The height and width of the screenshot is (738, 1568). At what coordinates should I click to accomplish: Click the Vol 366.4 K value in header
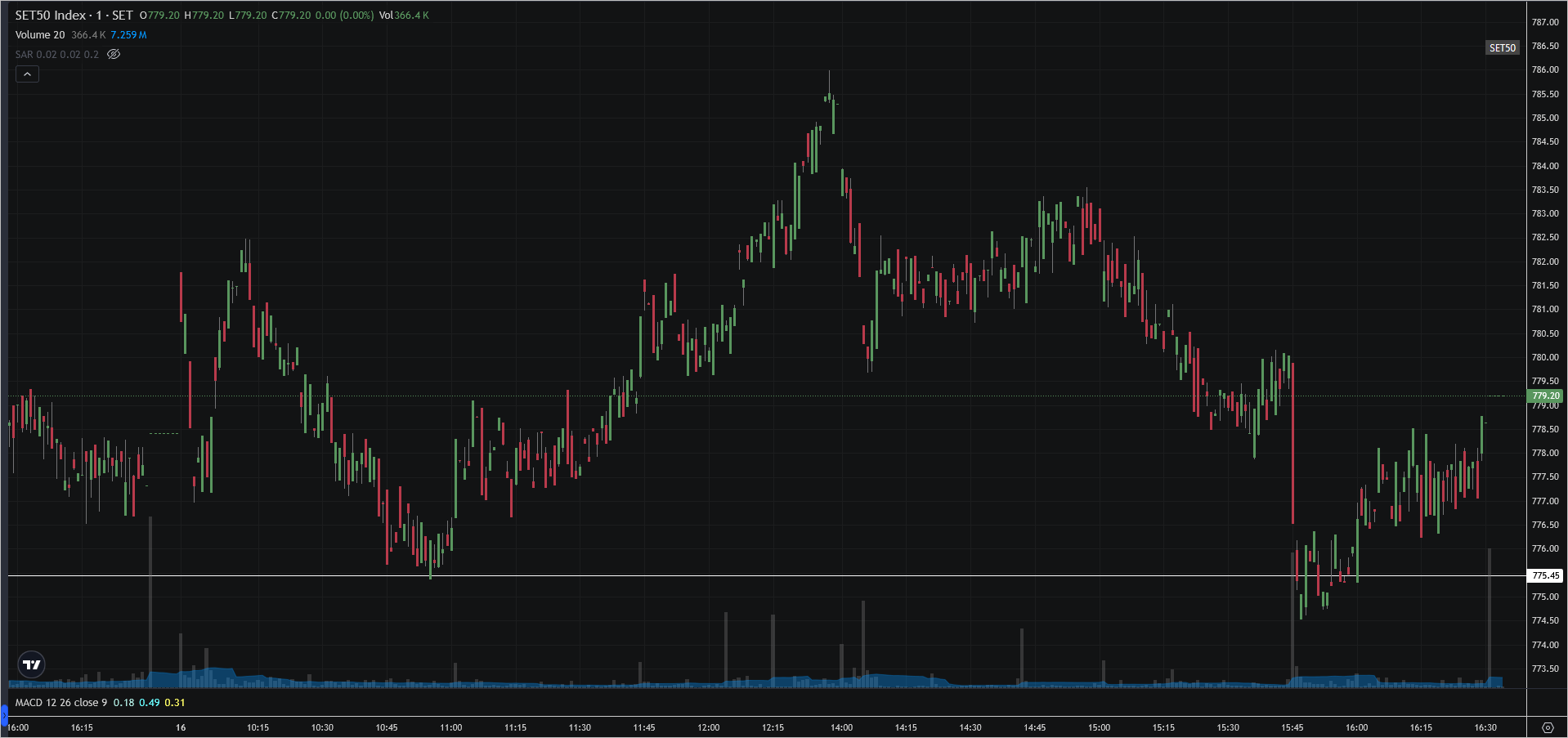pyautogui.click(x=404, y=16)
